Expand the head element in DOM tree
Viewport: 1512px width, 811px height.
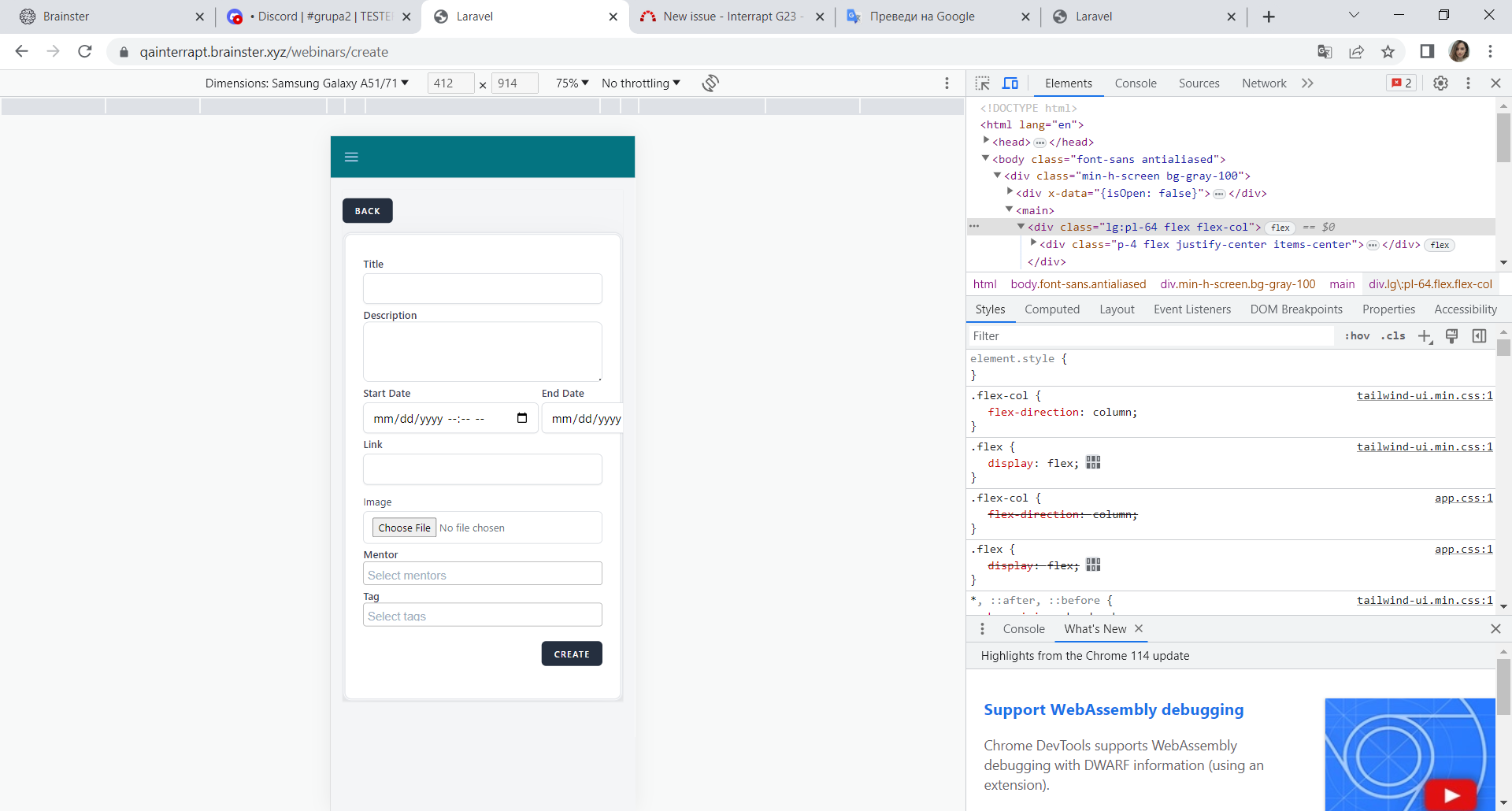tap(986, 142)
